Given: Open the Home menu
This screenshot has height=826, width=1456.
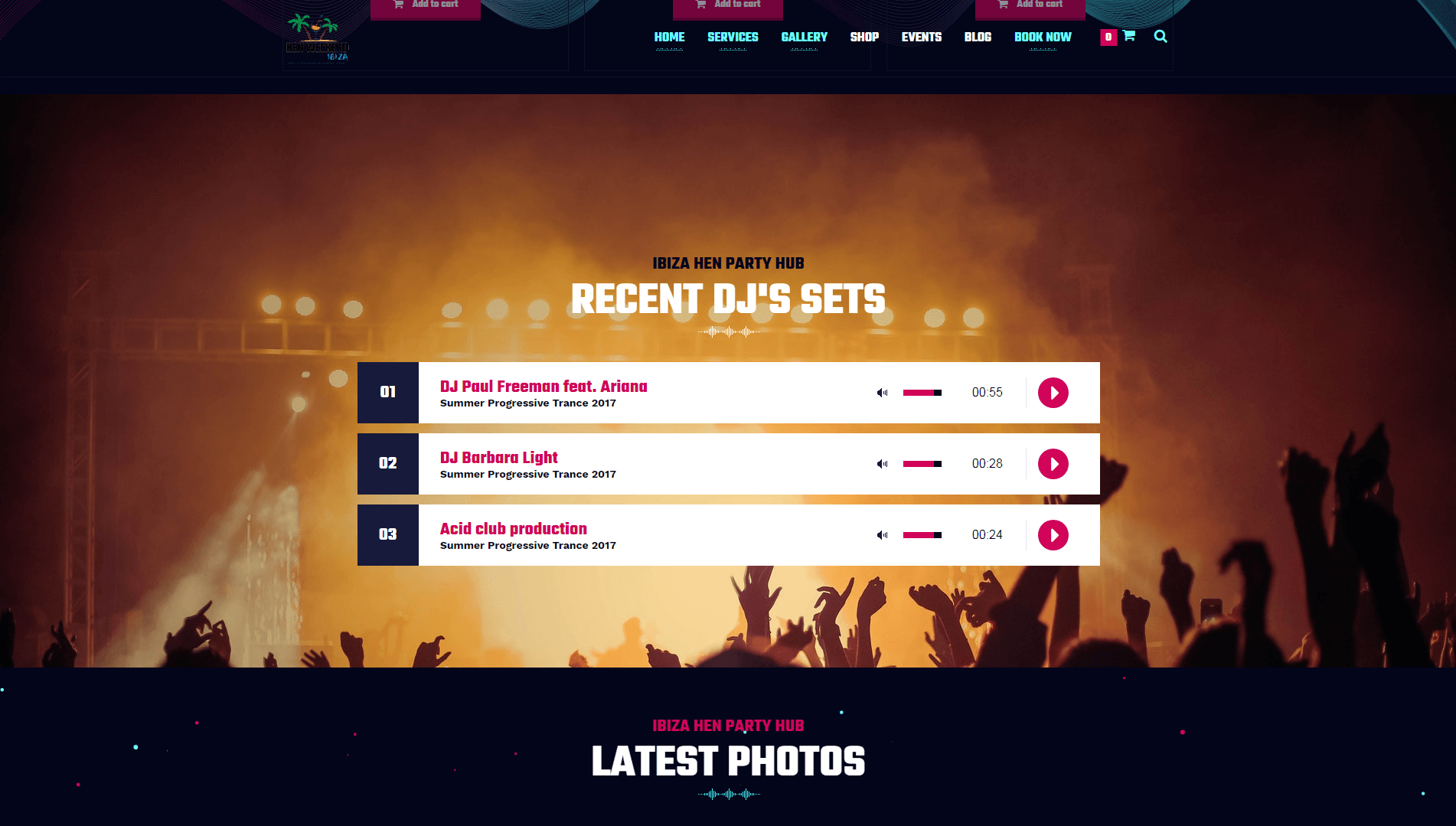Looking at the screenshot, I should pyautogui.click(x=669, y=37).
